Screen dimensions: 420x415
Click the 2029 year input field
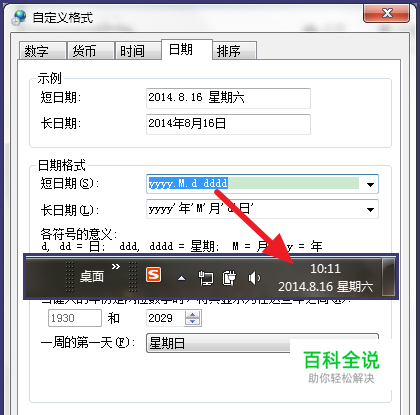pos(165,318)
